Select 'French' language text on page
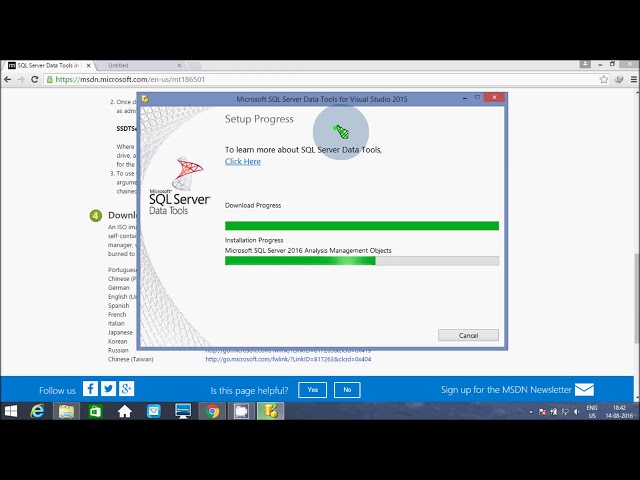The width and height of the screenshot is (640, 480). click(x=117, y=314)
